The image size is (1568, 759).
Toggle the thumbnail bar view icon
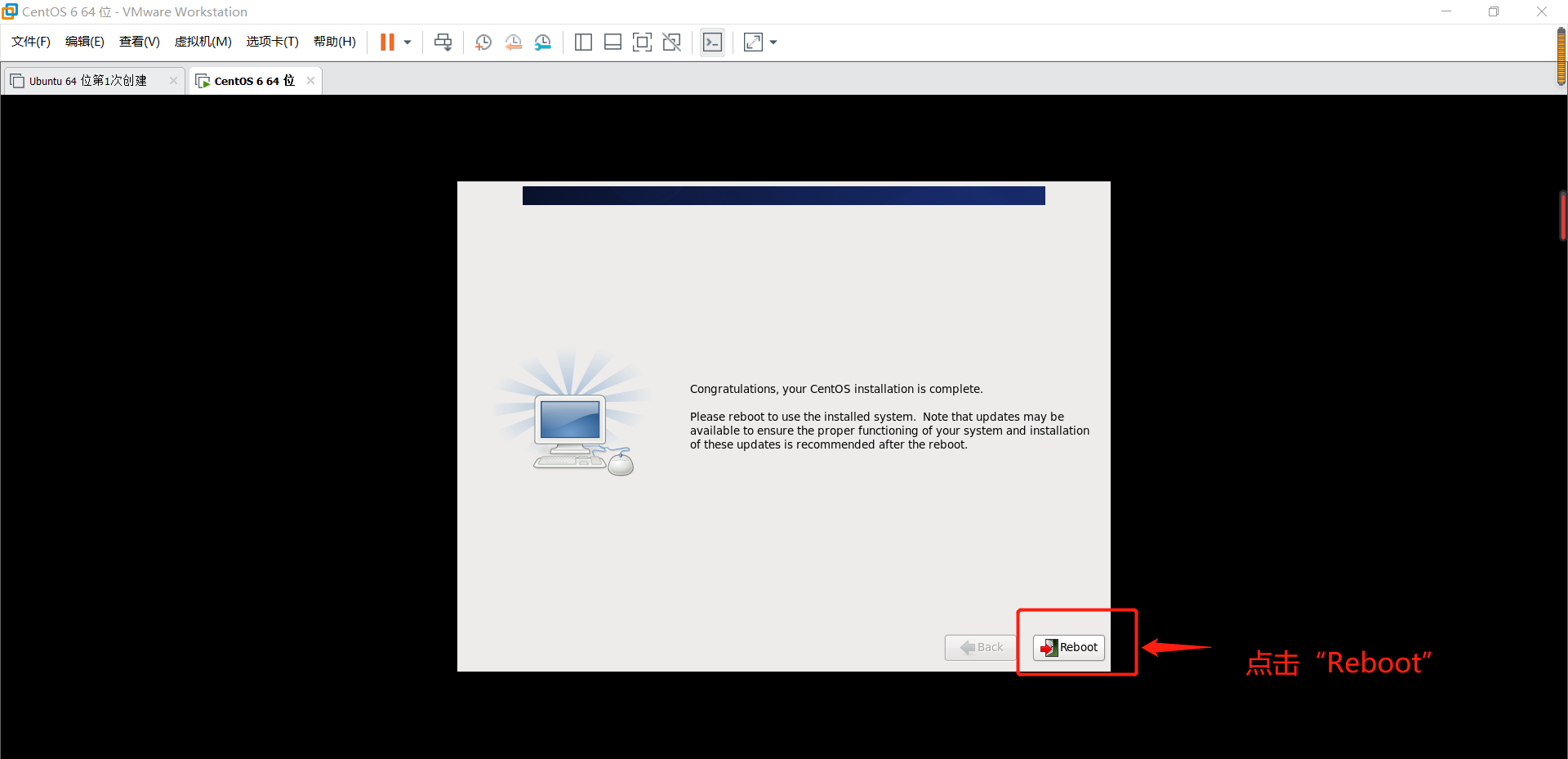(x=612, y=42)
